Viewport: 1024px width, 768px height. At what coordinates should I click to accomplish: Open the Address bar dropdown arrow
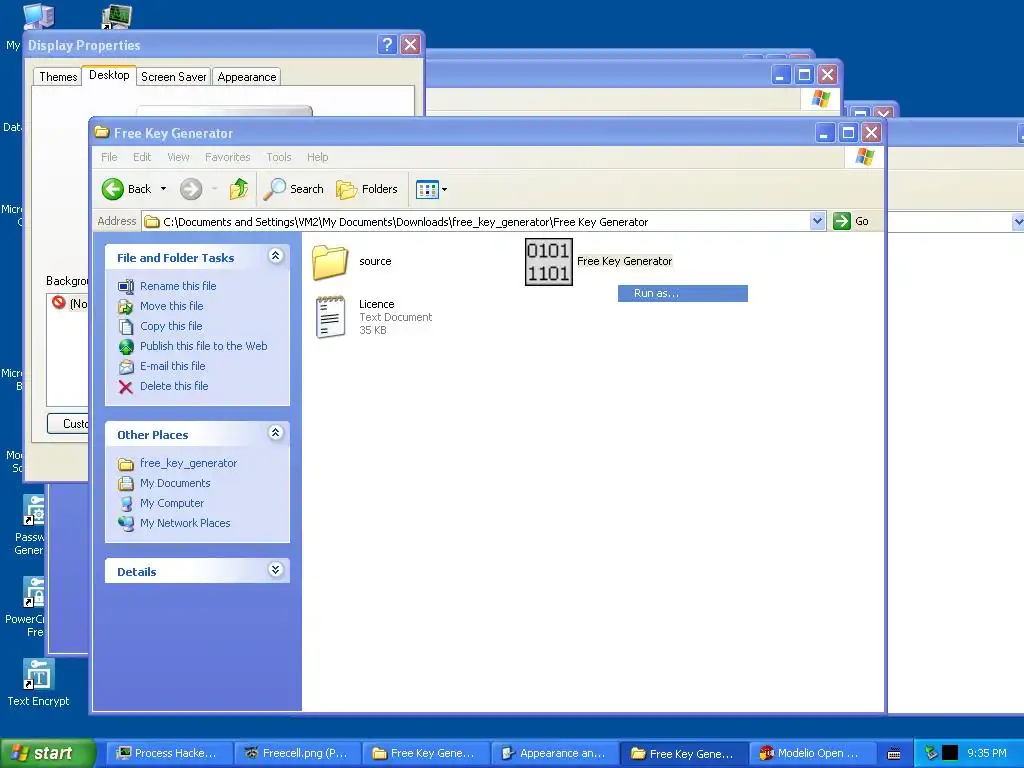(x=818, y=221)
